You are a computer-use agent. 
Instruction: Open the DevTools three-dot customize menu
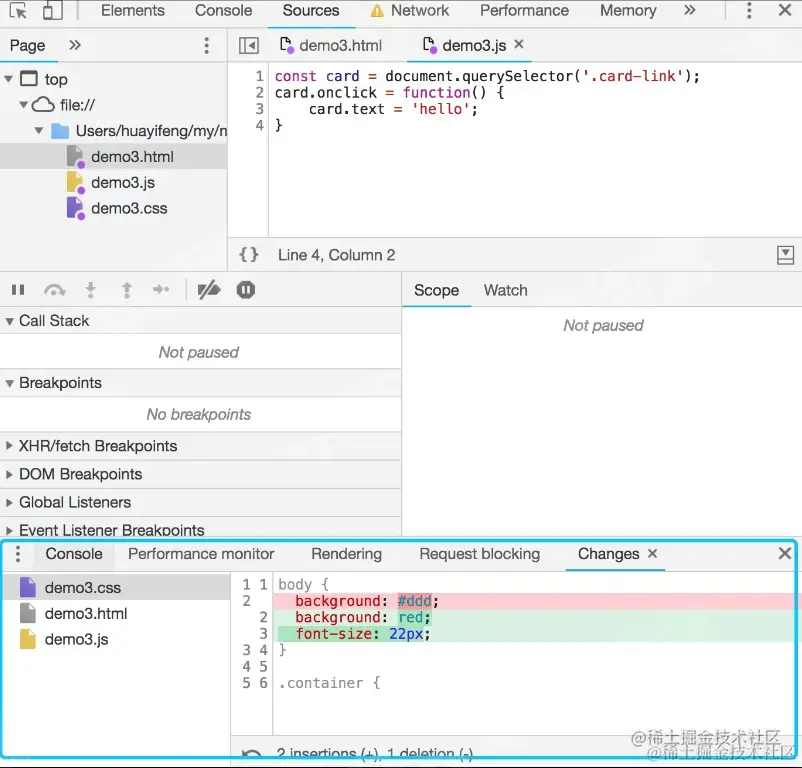pyautogui.click(x=749, y=10)
